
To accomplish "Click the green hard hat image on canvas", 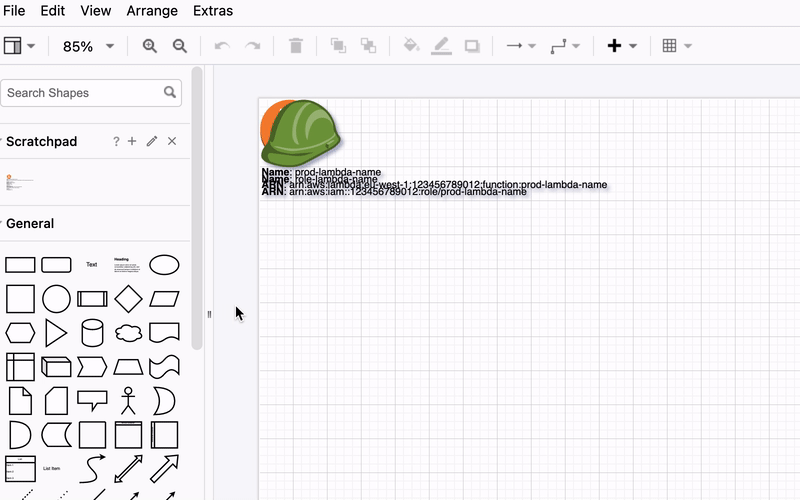I will 300,133.
